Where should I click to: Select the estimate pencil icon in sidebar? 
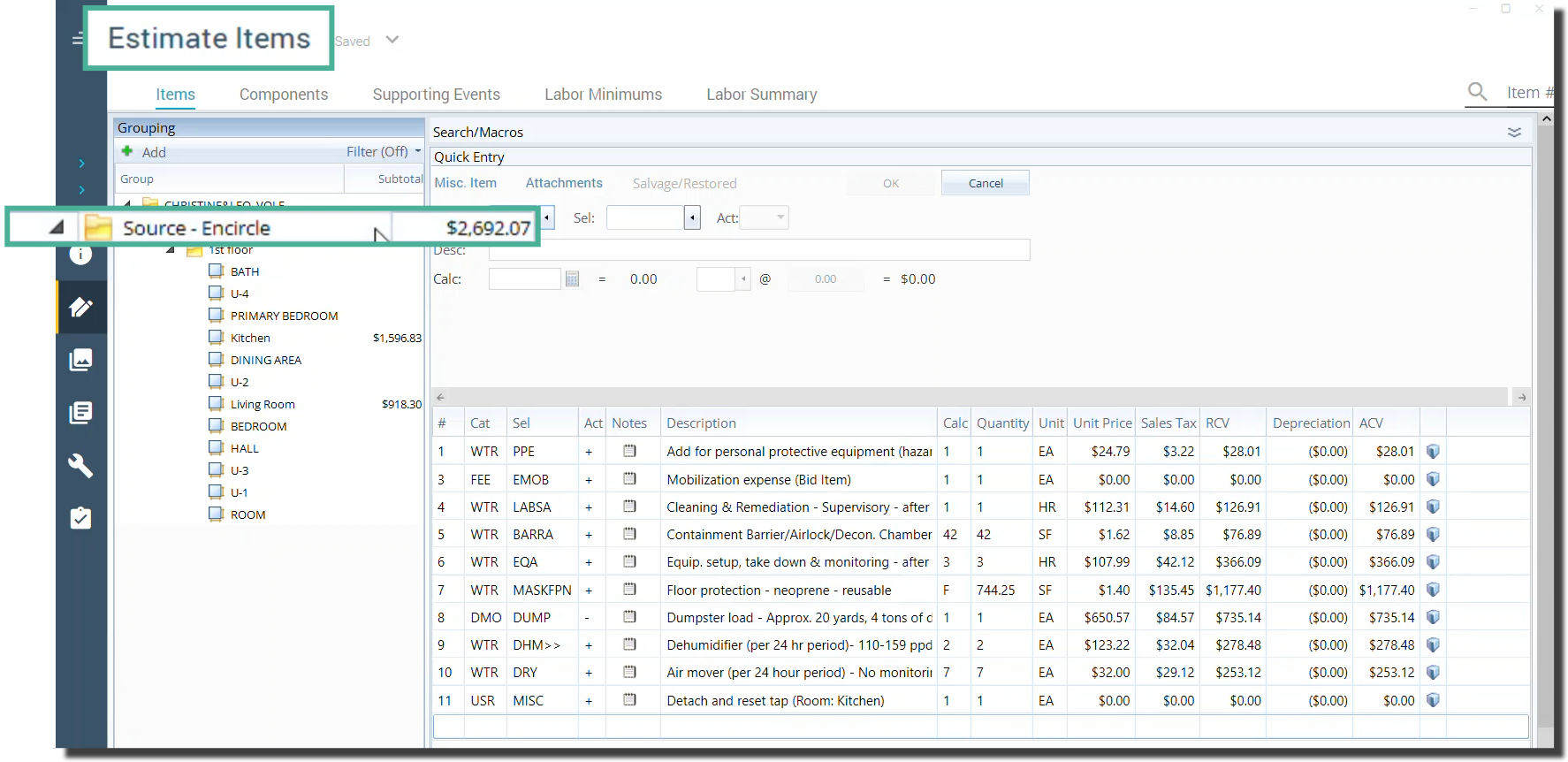[x=80, y=307]
